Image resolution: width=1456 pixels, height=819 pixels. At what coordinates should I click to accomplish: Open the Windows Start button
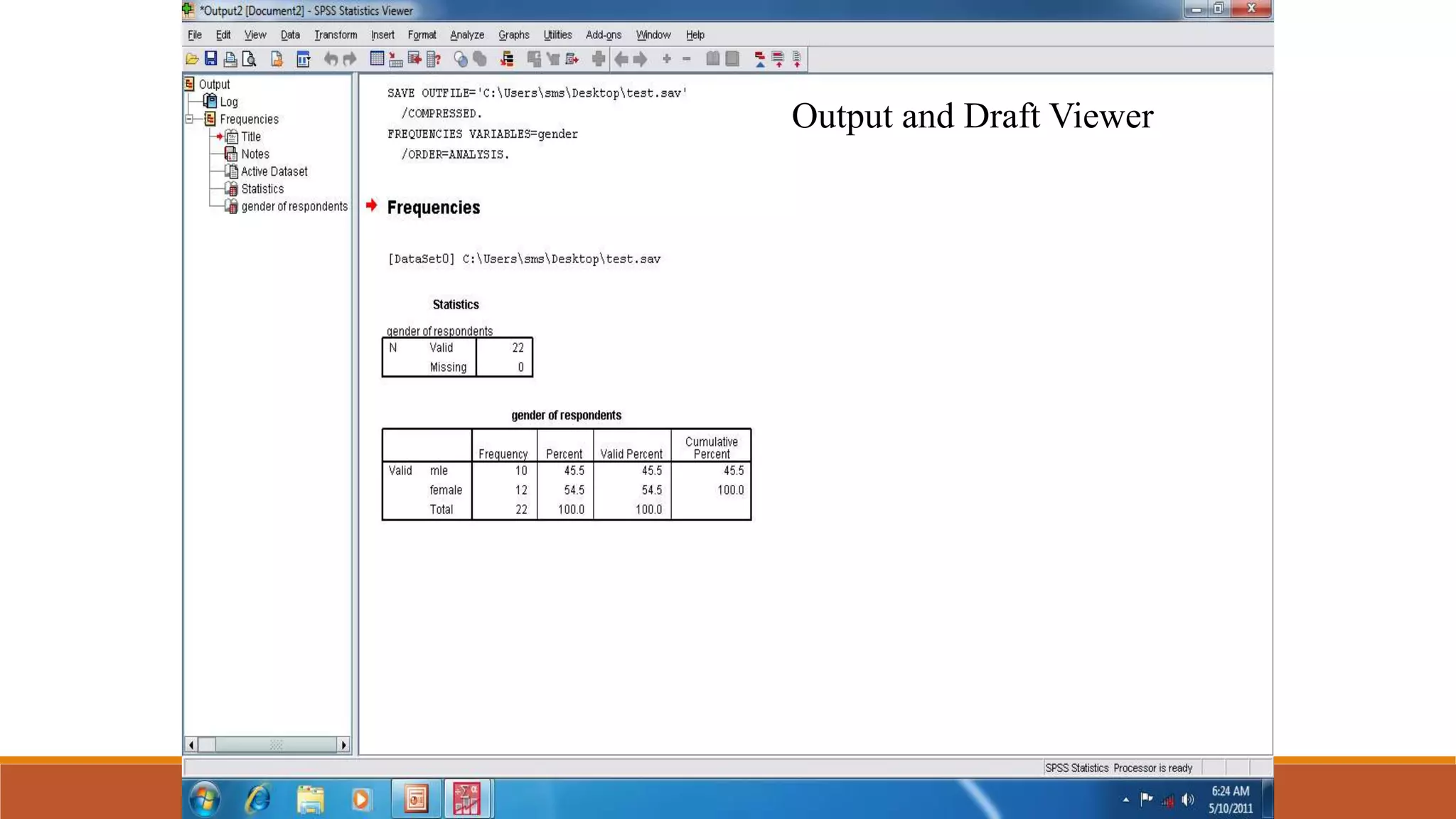tap(205, 799)
